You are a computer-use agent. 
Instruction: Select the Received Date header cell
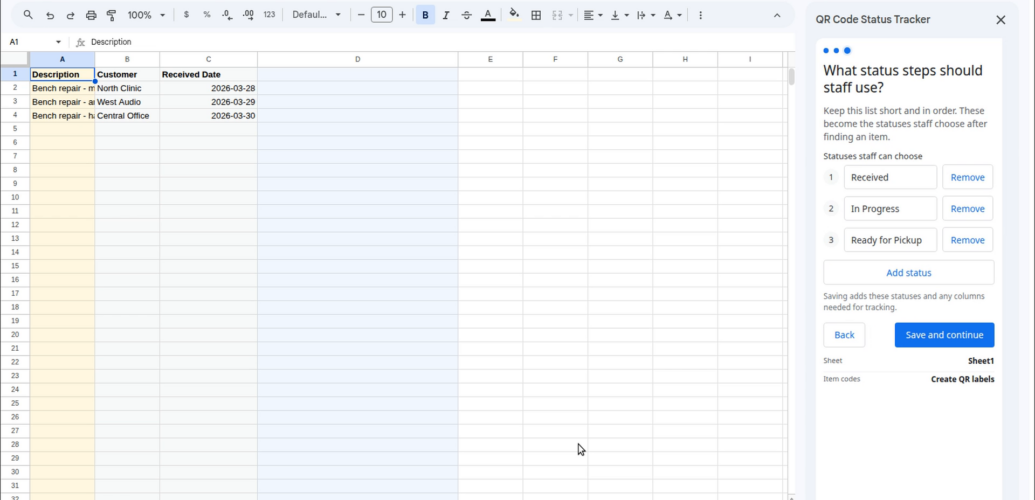coord(208,74)
